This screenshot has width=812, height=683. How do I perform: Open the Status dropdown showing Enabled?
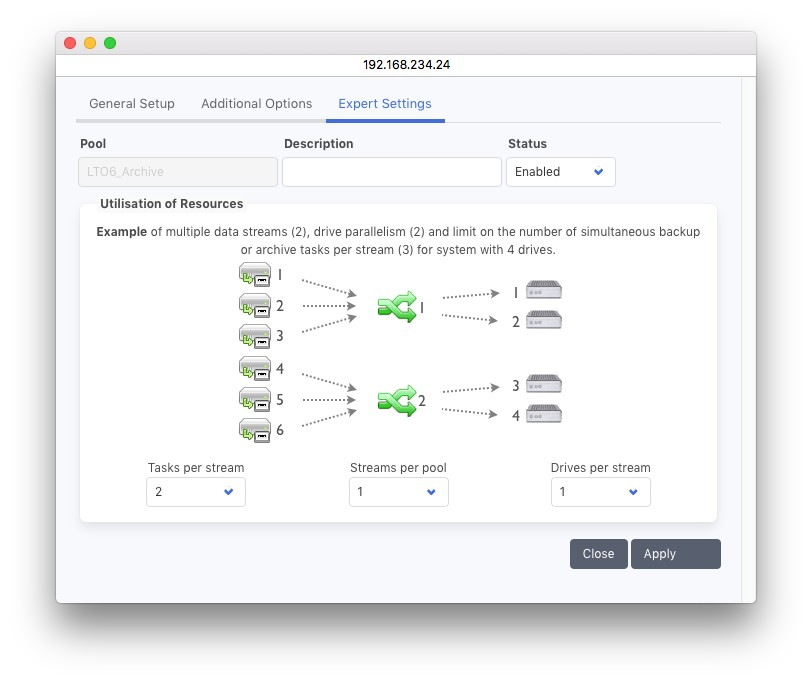pos(560,172)
